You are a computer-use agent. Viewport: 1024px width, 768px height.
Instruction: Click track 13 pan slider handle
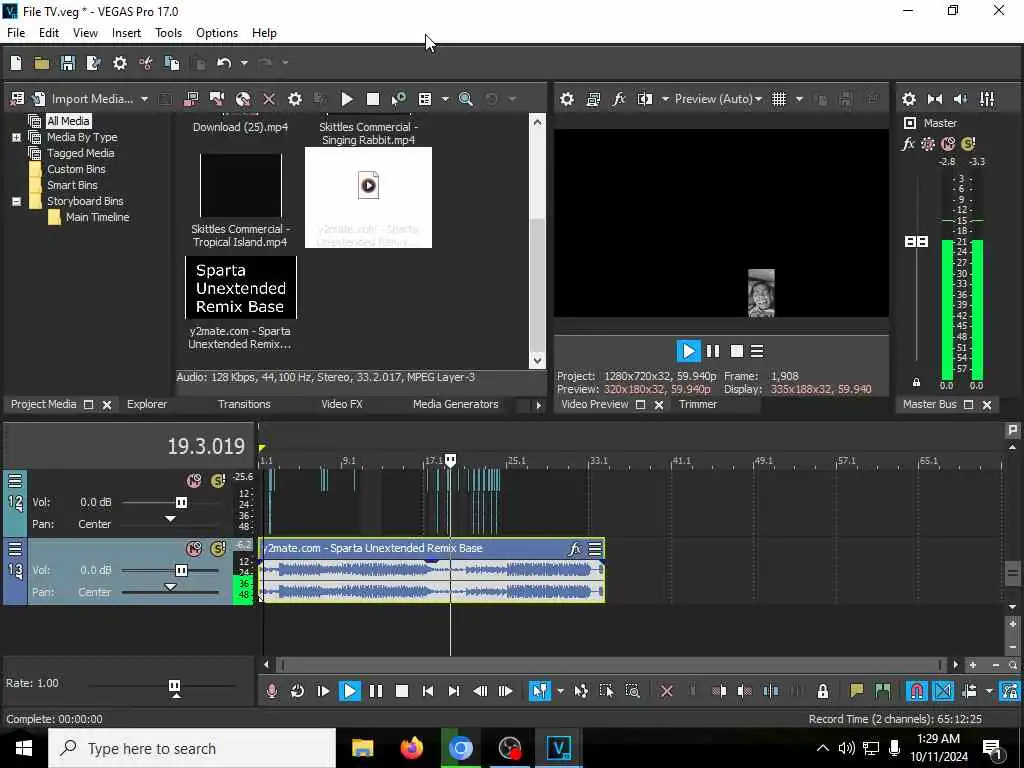pyautogui.click(x=170, y=587)
